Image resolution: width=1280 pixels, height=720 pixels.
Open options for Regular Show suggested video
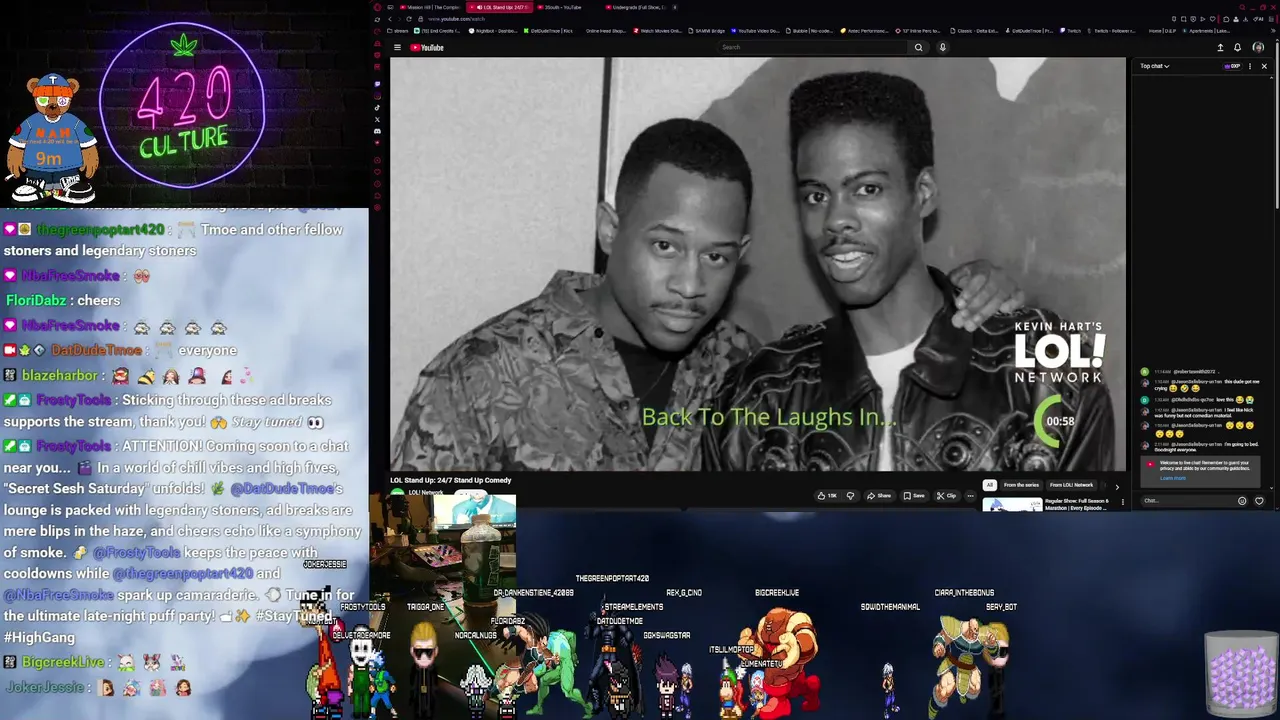click(x=1123, y=502)
